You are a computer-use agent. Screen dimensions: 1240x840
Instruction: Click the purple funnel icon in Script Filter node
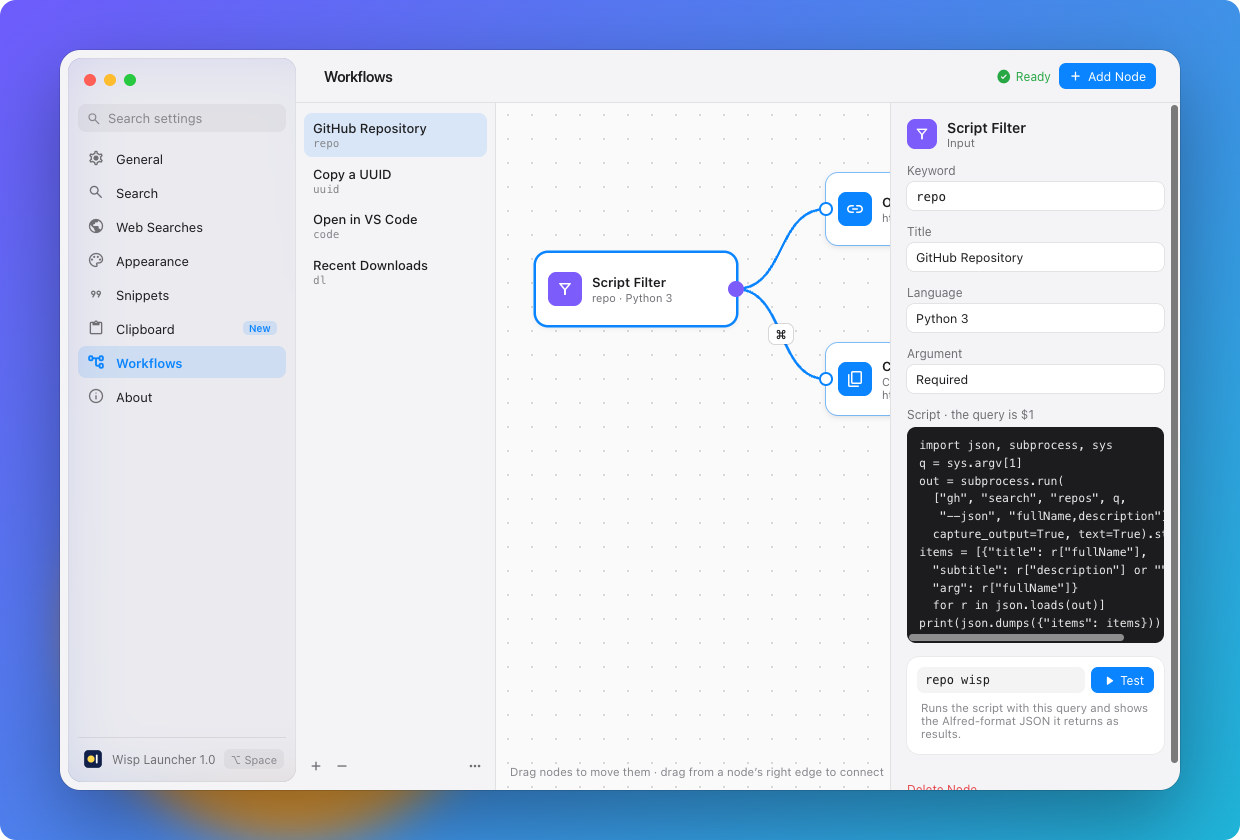tap(565, 289)
